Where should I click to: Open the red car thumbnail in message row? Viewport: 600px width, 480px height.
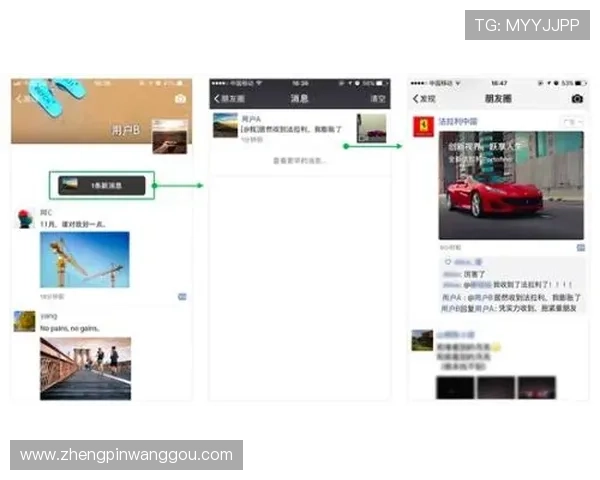pos(371,128)
